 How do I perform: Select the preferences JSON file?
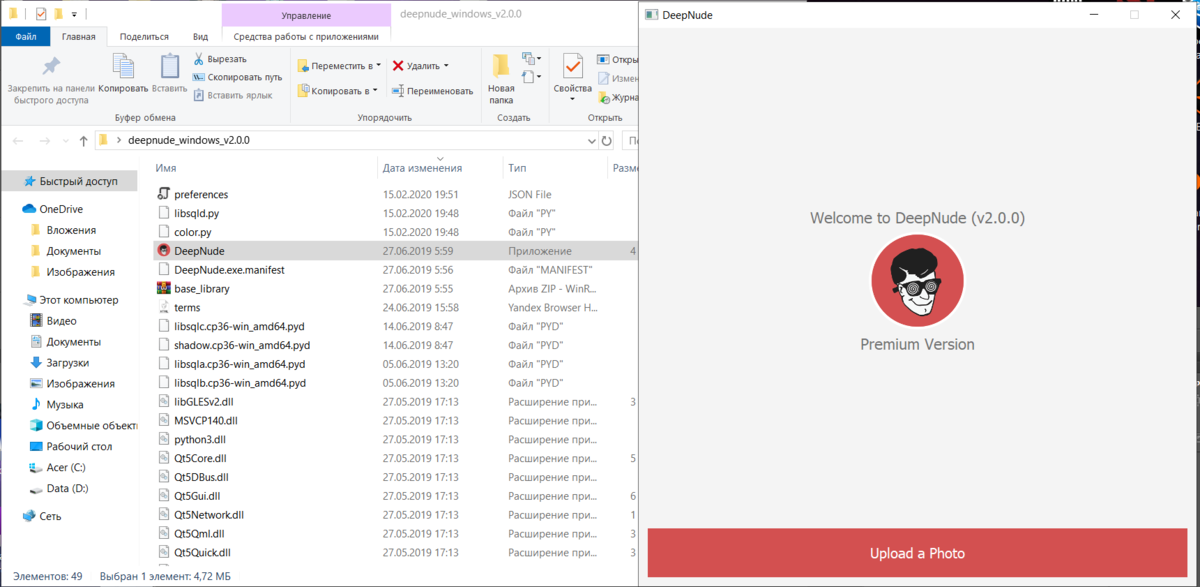(x=201, y=194)
